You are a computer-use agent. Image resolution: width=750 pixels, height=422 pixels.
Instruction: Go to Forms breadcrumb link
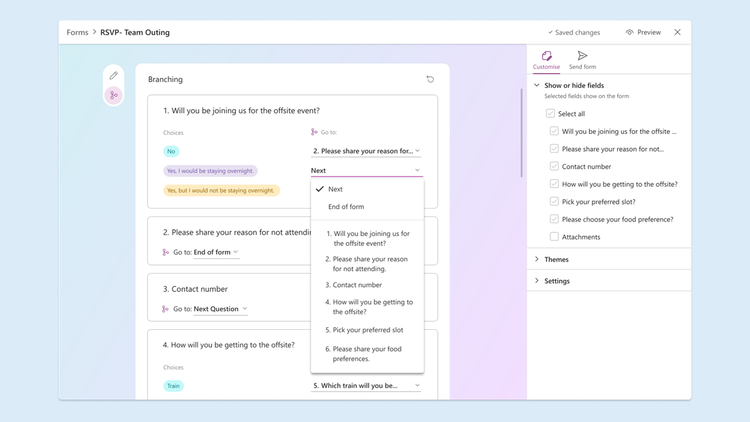[x=77, y=33]
